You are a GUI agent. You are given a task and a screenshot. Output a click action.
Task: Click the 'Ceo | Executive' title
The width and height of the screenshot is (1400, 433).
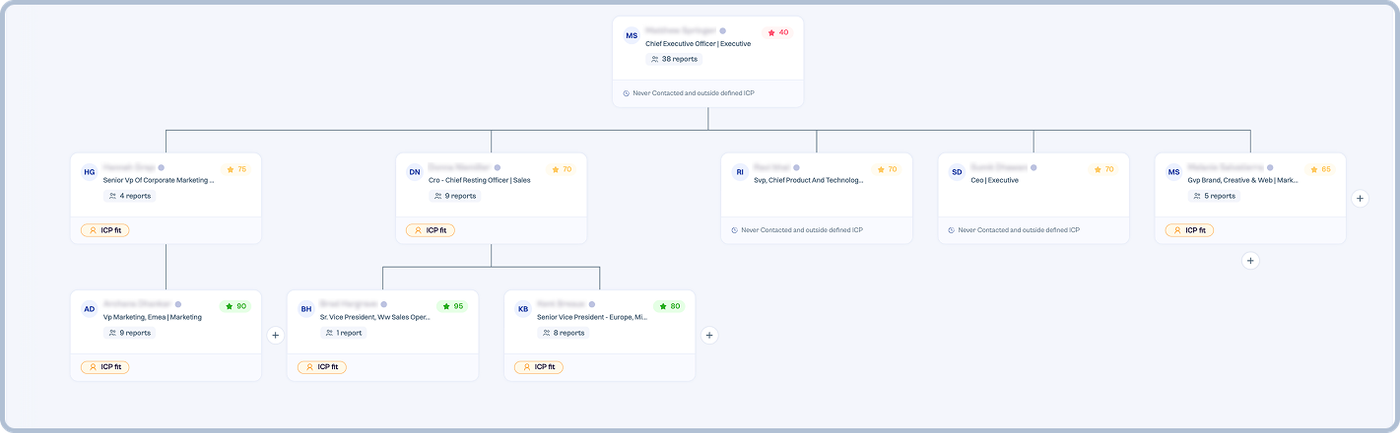[x=995, y=181]
